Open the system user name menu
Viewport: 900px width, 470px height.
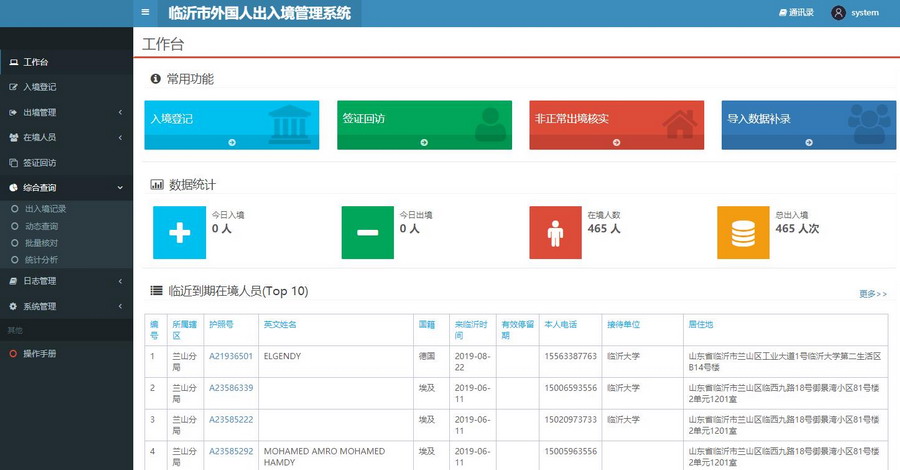point(864,13)
